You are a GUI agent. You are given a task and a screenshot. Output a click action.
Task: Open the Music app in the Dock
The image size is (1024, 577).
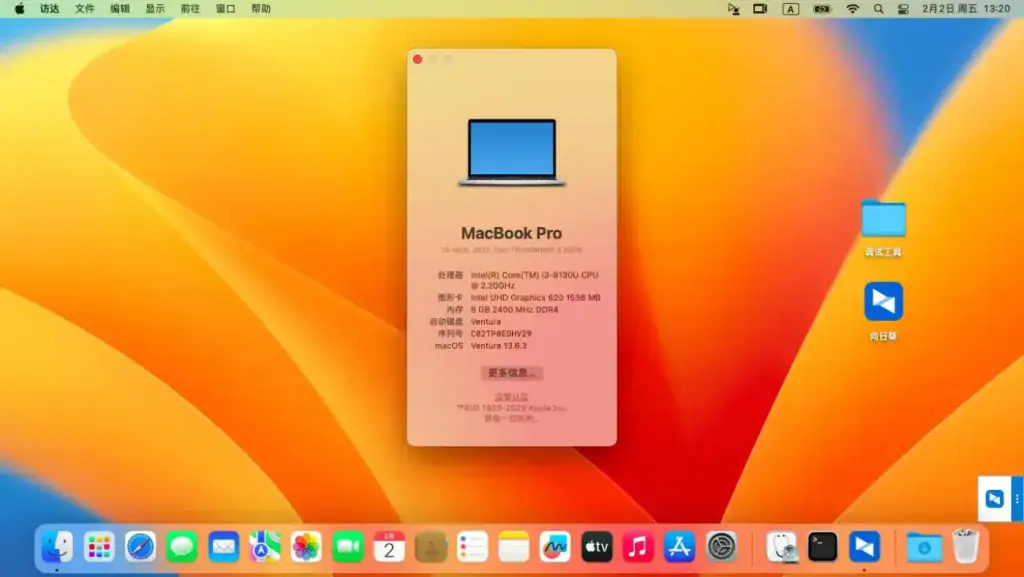[638, 547]
